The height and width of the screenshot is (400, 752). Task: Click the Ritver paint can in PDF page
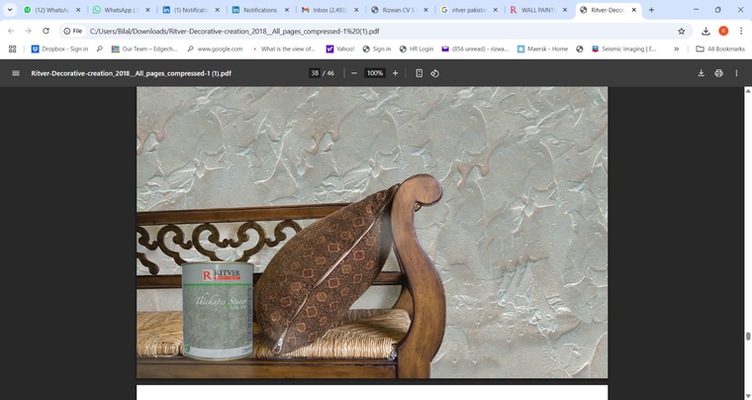coord(217,310)
